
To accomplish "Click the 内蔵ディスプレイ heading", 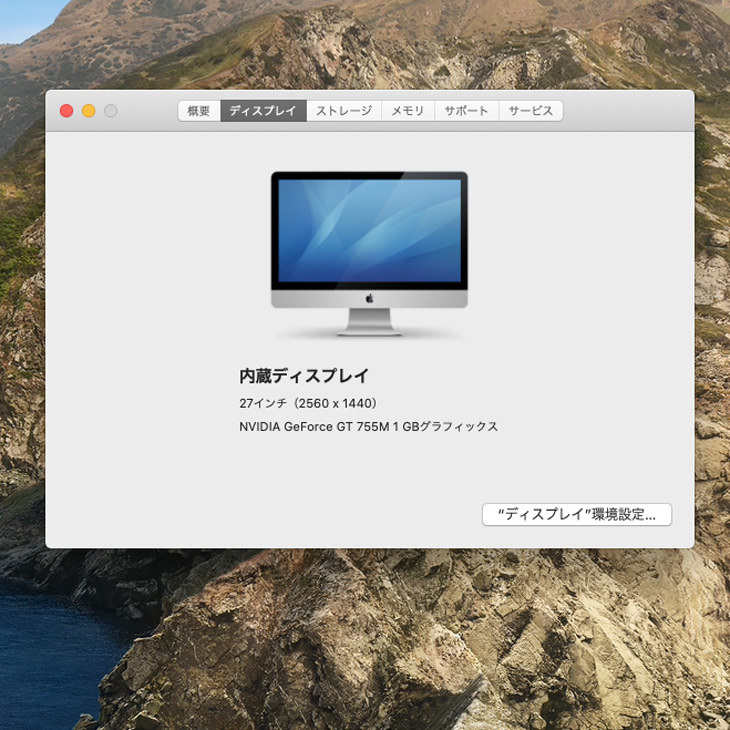I will pos(304,376).
